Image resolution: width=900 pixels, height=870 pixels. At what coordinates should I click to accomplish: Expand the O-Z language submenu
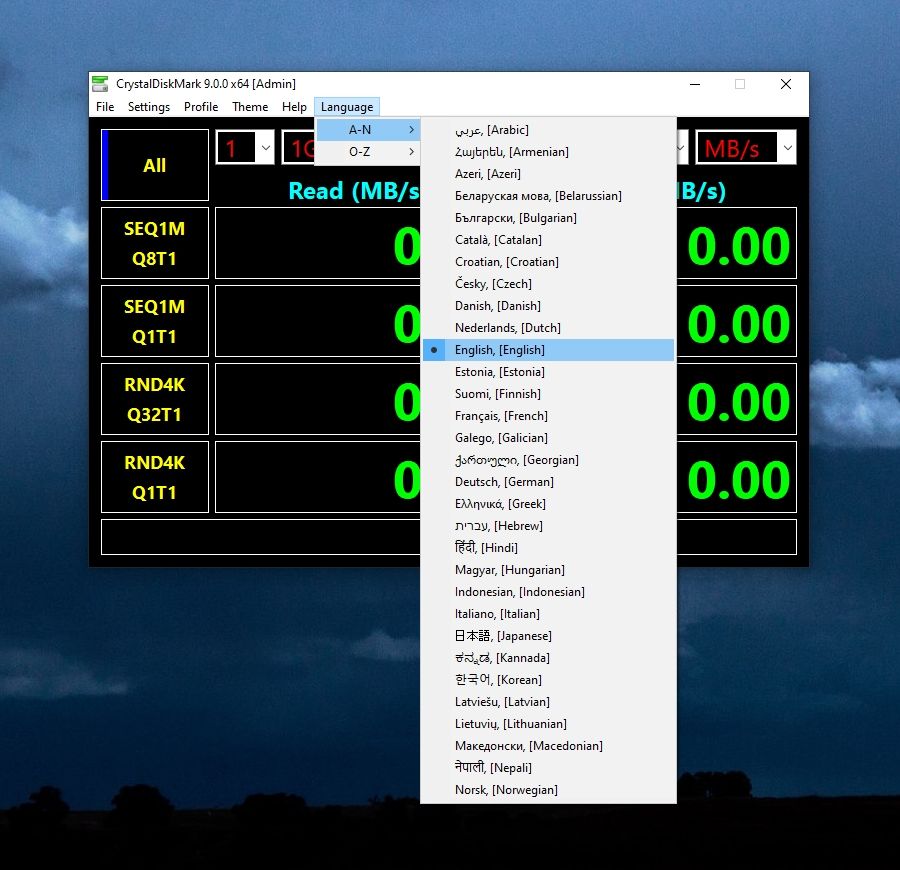tap(368, 152)
